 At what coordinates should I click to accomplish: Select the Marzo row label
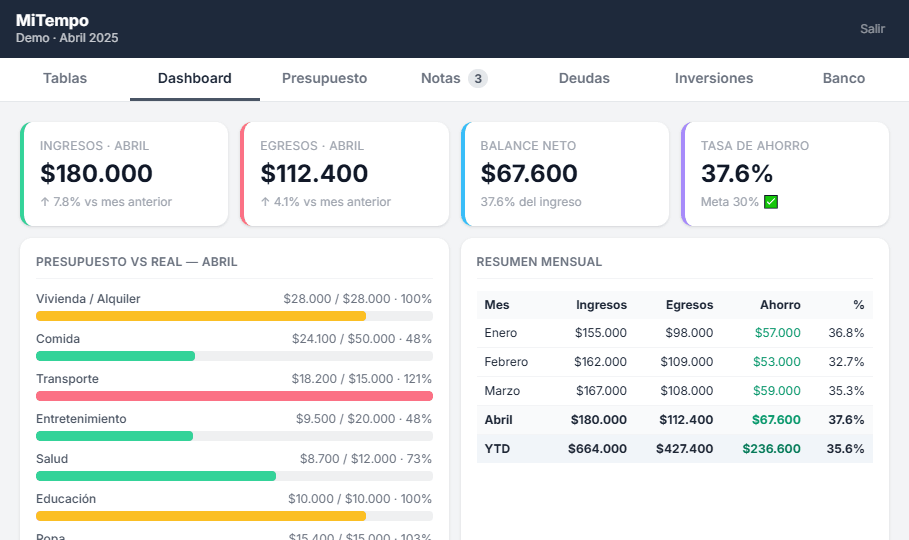point(502,391)
